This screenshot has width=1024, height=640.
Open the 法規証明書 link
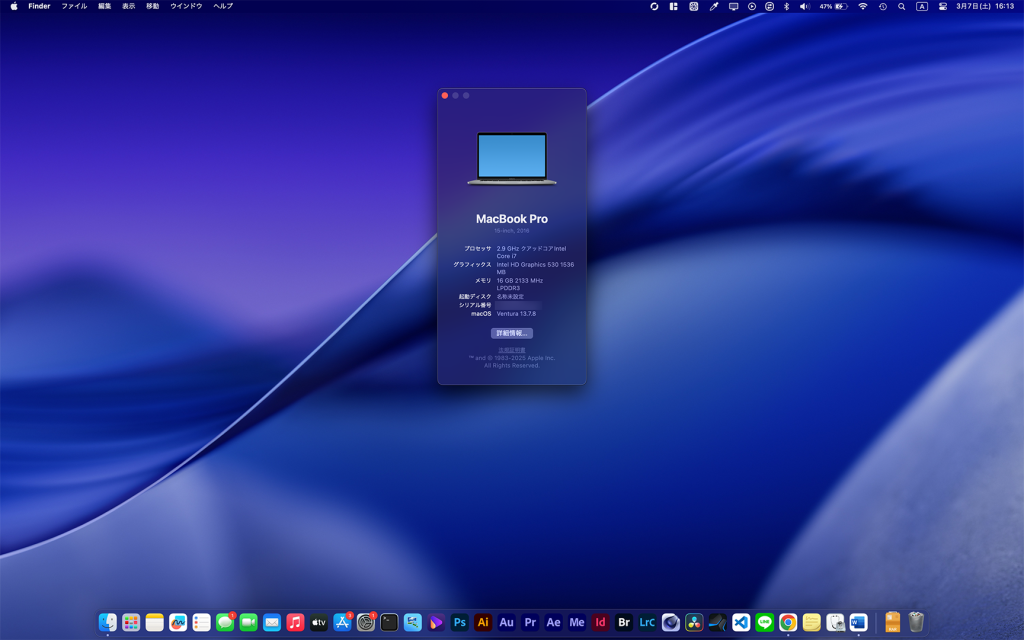coord(511,350)
